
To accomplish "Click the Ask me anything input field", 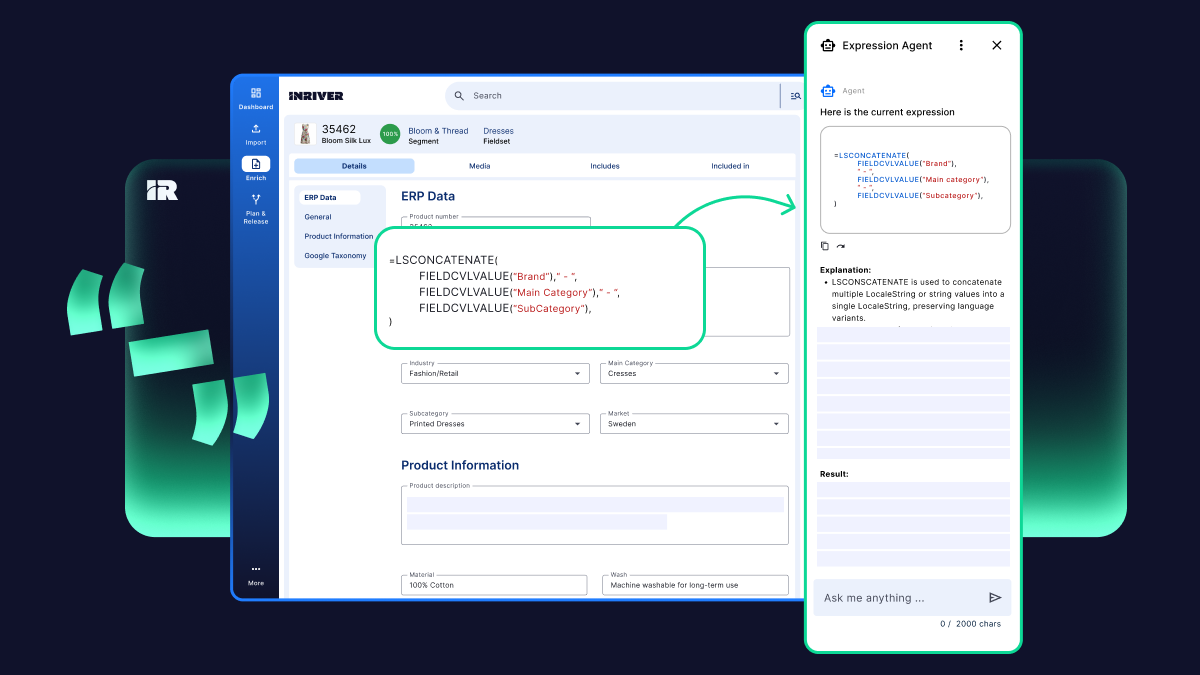I will [x=900, y=598].
